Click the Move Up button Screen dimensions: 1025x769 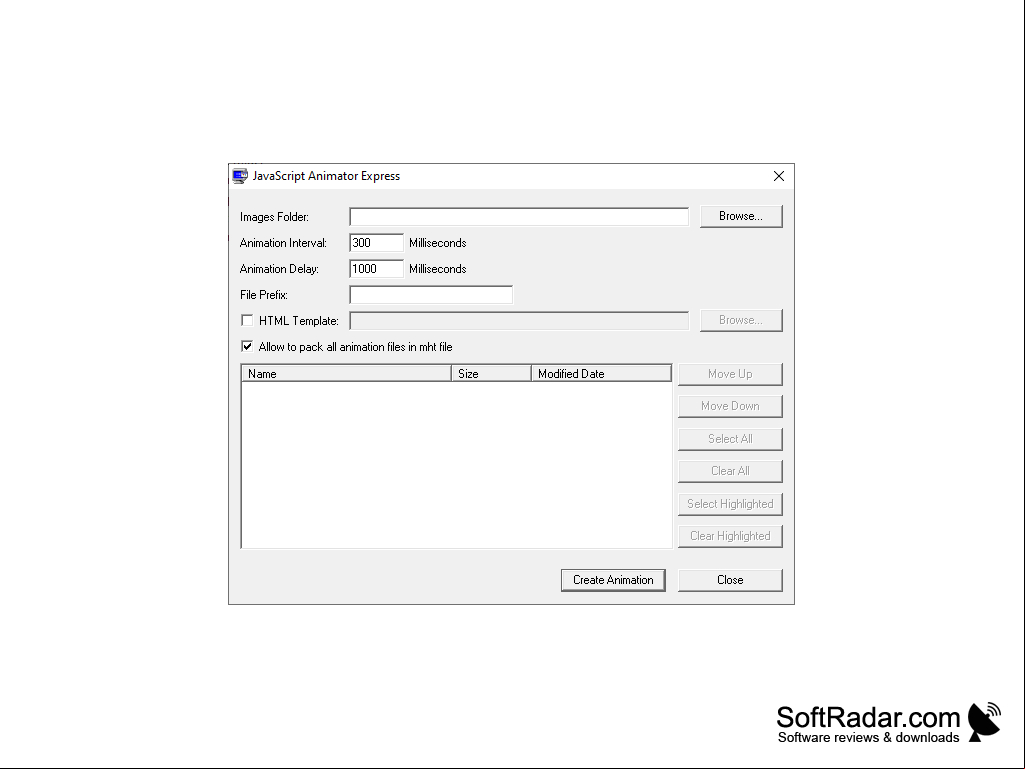point(730,374)
